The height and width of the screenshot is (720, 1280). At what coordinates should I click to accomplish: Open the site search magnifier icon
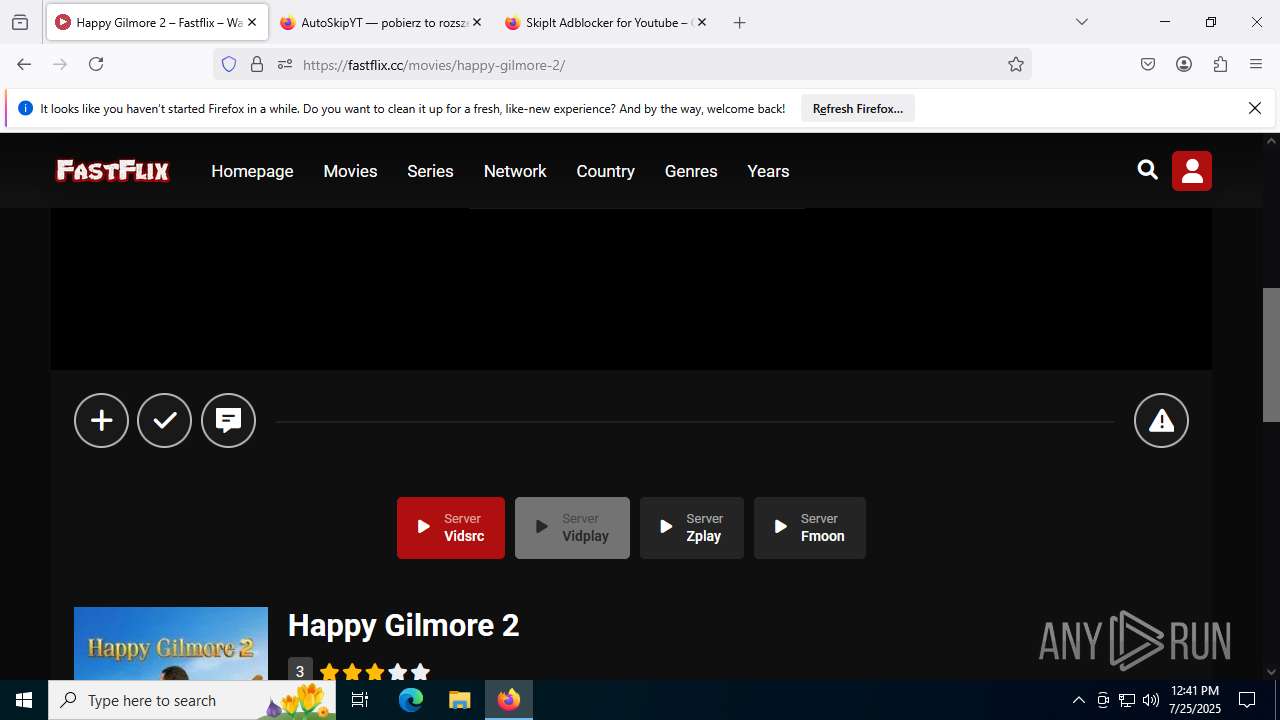point(1148,170)
